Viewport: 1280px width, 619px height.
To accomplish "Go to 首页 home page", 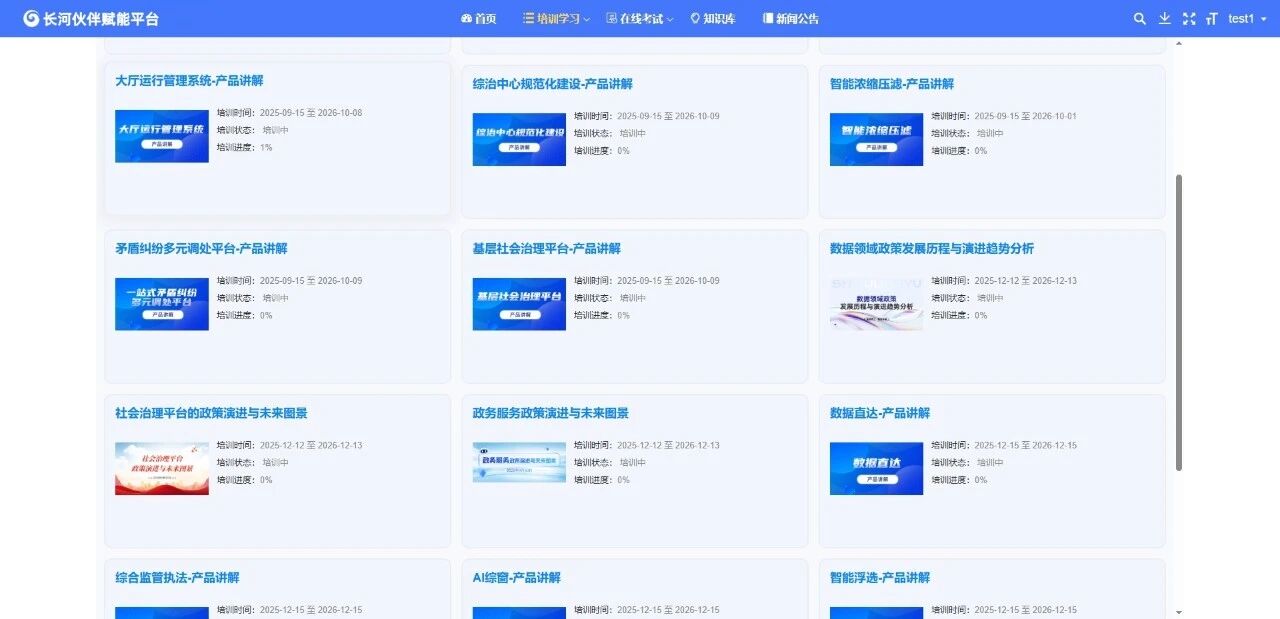I will [478, 19].
